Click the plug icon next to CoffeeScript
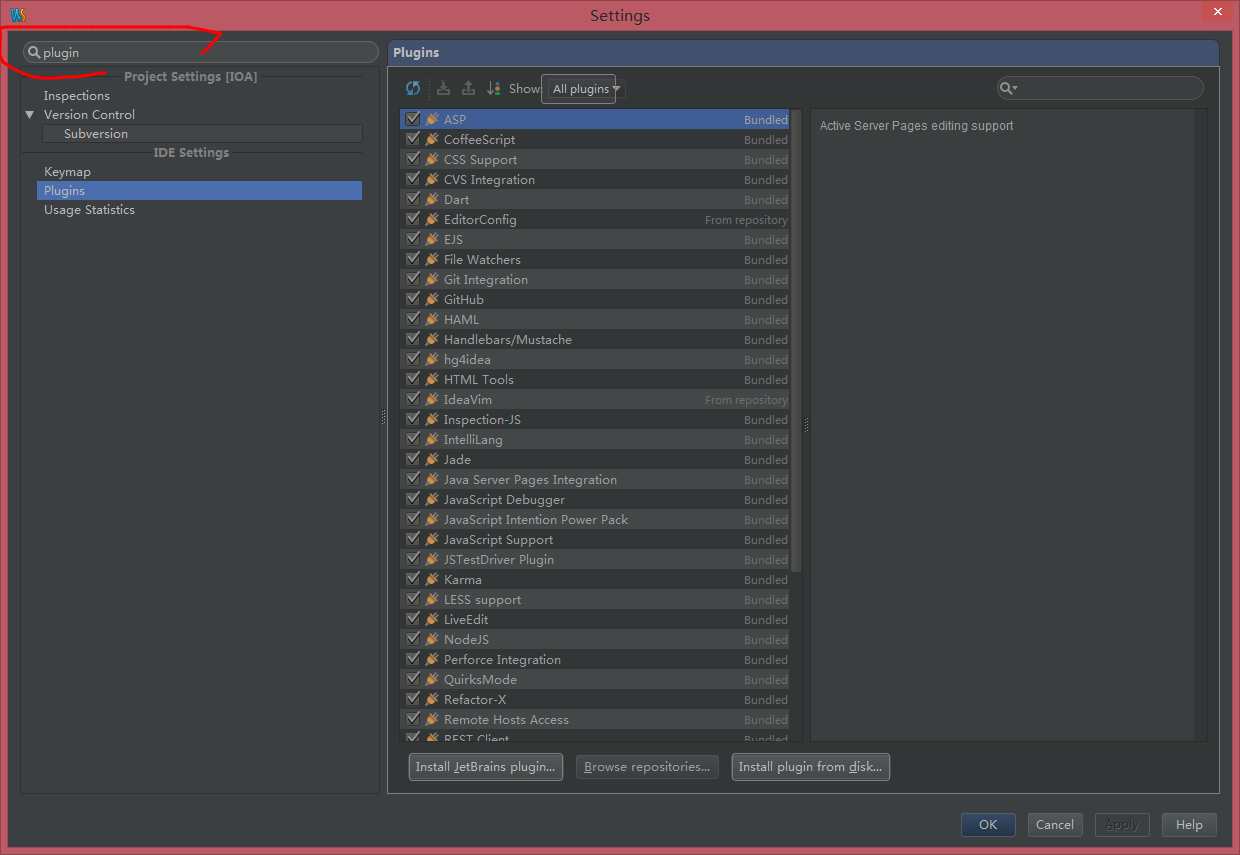The height and width of the screenshot is (855, 1240). (x=432, y=139)
